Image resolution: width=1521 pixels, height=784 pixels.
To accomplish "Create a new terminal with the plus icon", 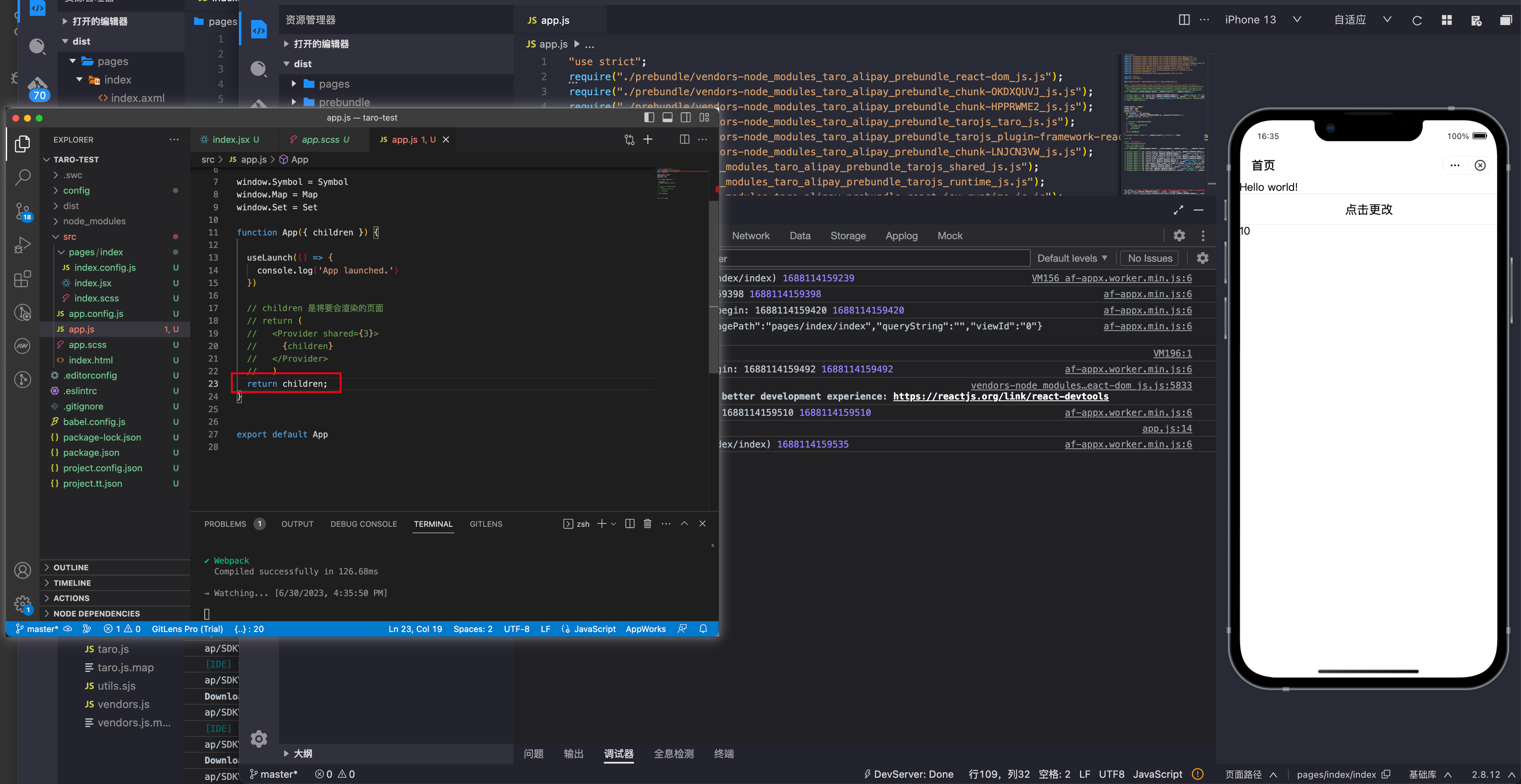I will 601,524.
